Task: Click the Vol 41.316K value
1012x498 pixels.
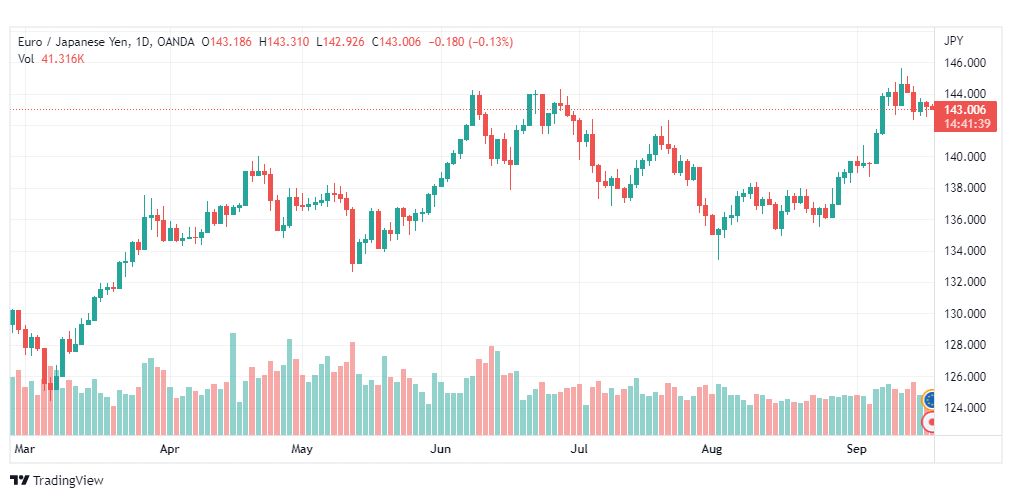Action: [x=62, y=59]
